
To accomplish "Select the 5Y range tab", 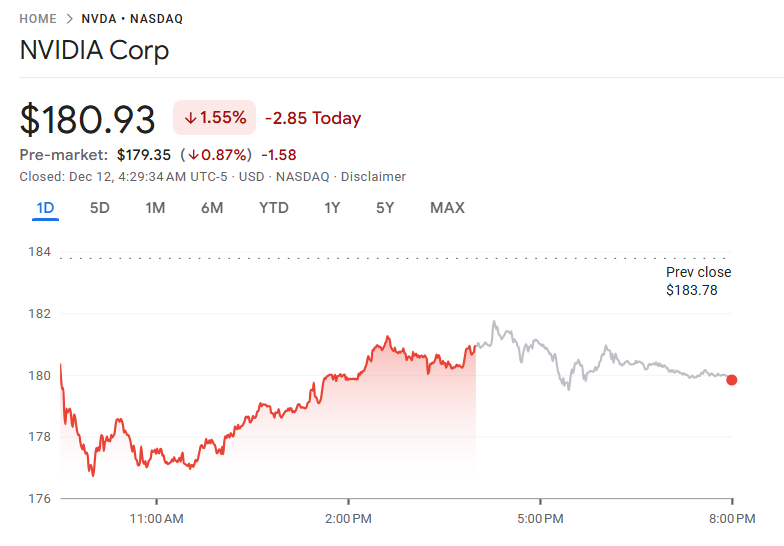I will click(x=385, y=208).
